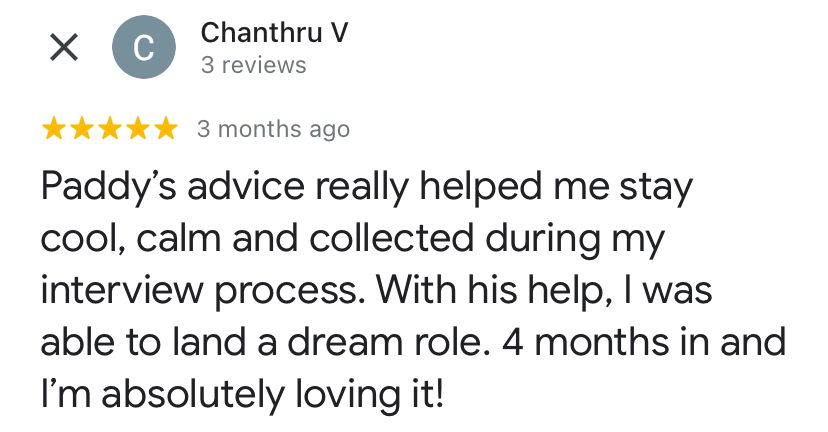Click 'cool, calm and collected' phrase
This screenshot has width=828, height=432.
click(258, 241)
